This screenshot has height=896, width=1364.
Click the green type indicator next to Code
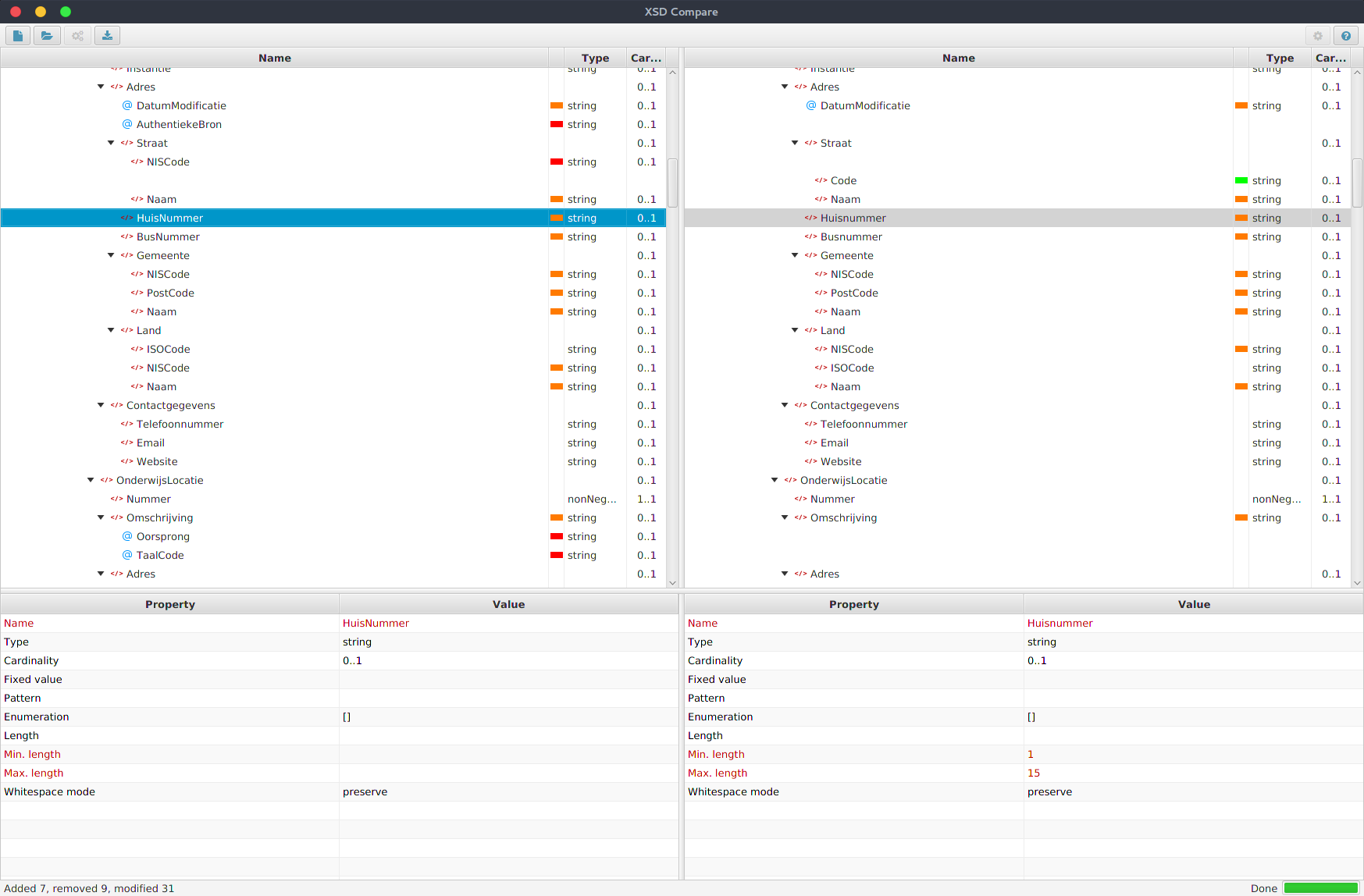click(1242, 180)
